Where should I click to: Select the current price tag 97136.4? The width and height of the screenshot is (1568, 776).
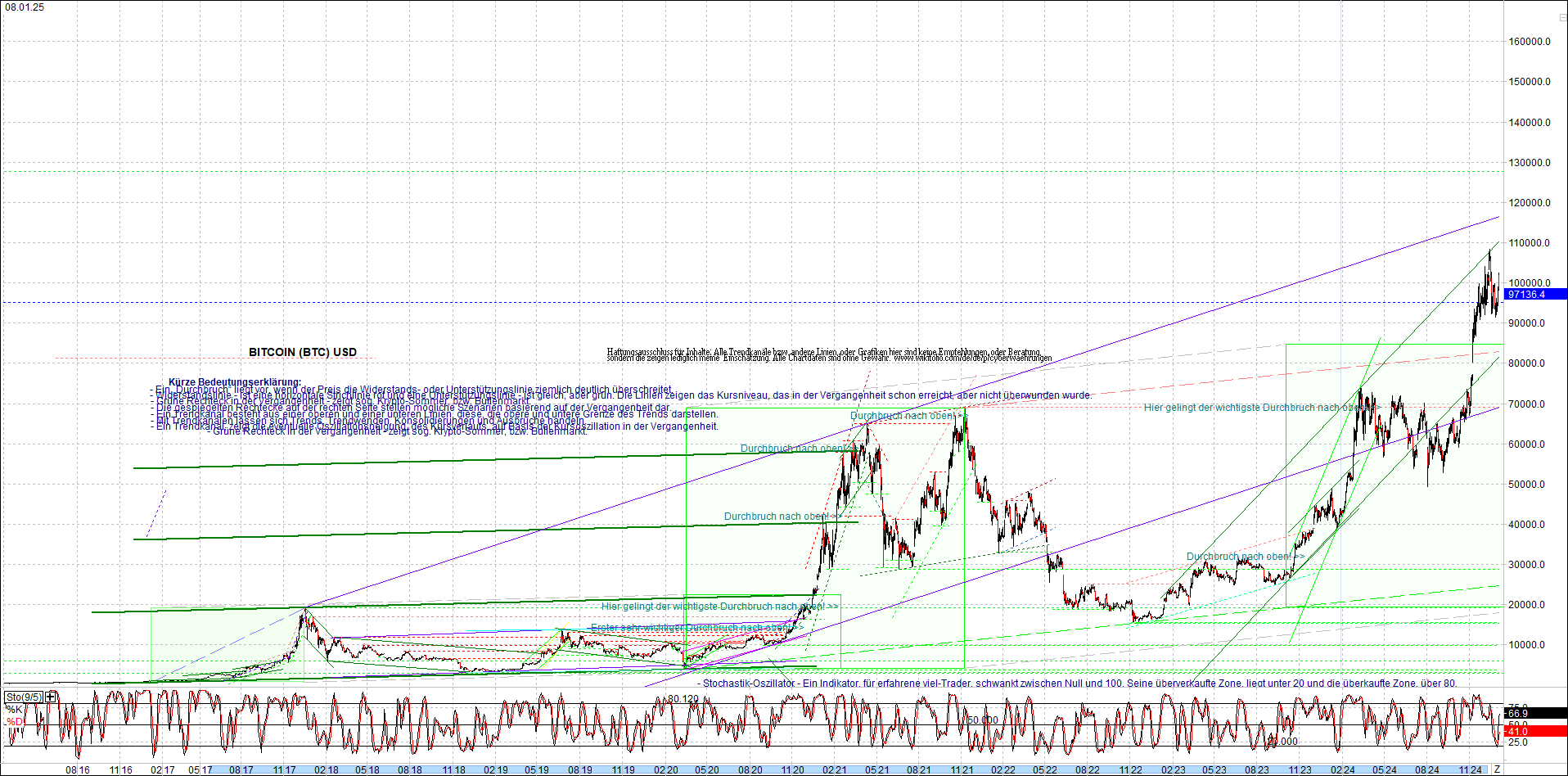(1535, 295)
